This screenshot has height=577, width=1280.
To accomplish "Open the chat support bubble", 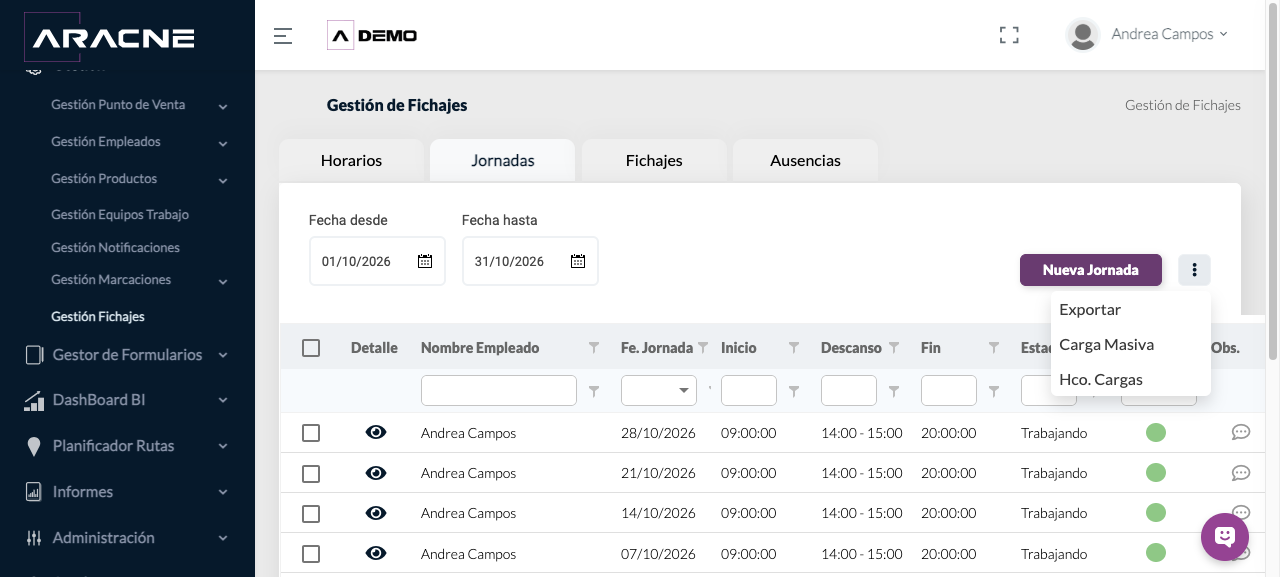I will pyautogui.click(x=1225, y=537).
